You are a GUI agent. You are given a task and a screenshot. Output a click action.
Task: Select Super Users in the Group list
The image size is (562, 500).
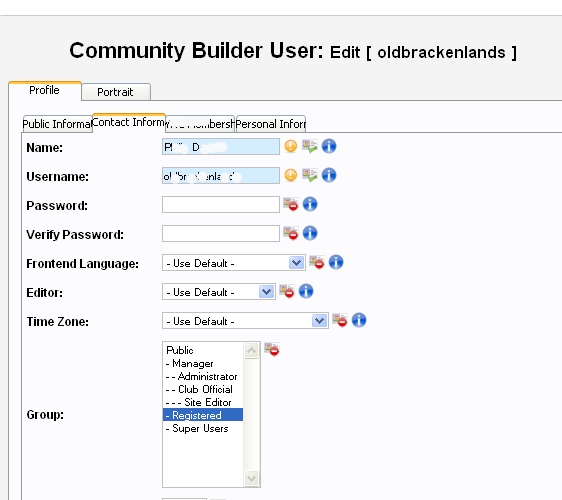pos(203,428)
